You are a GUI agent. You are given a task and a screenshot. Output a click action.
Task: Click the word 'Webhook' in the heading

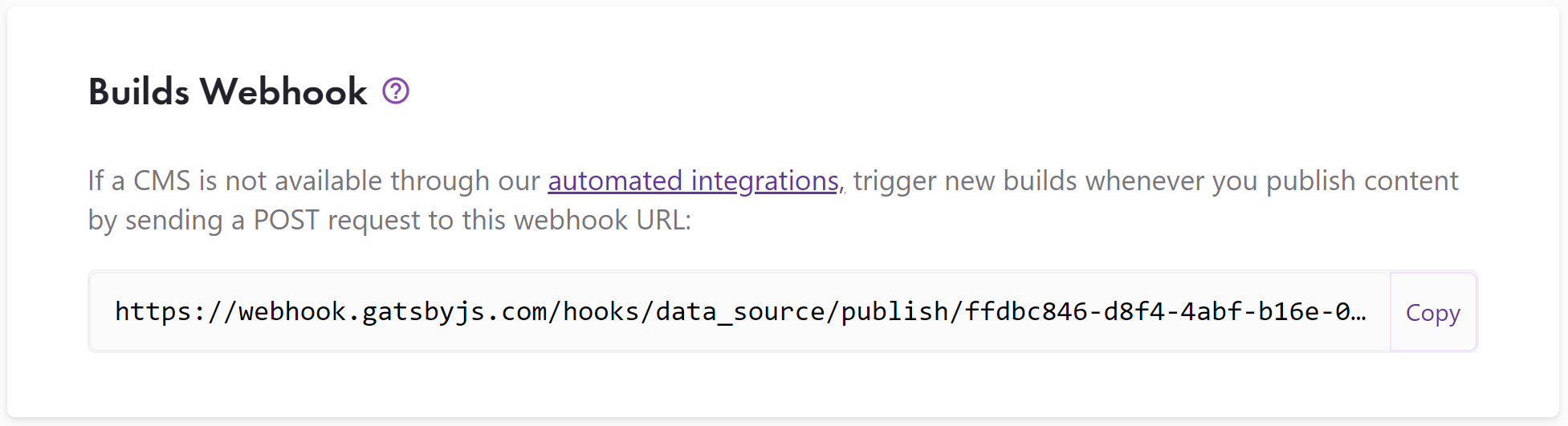pyautogui.click(x=283, y=91)
